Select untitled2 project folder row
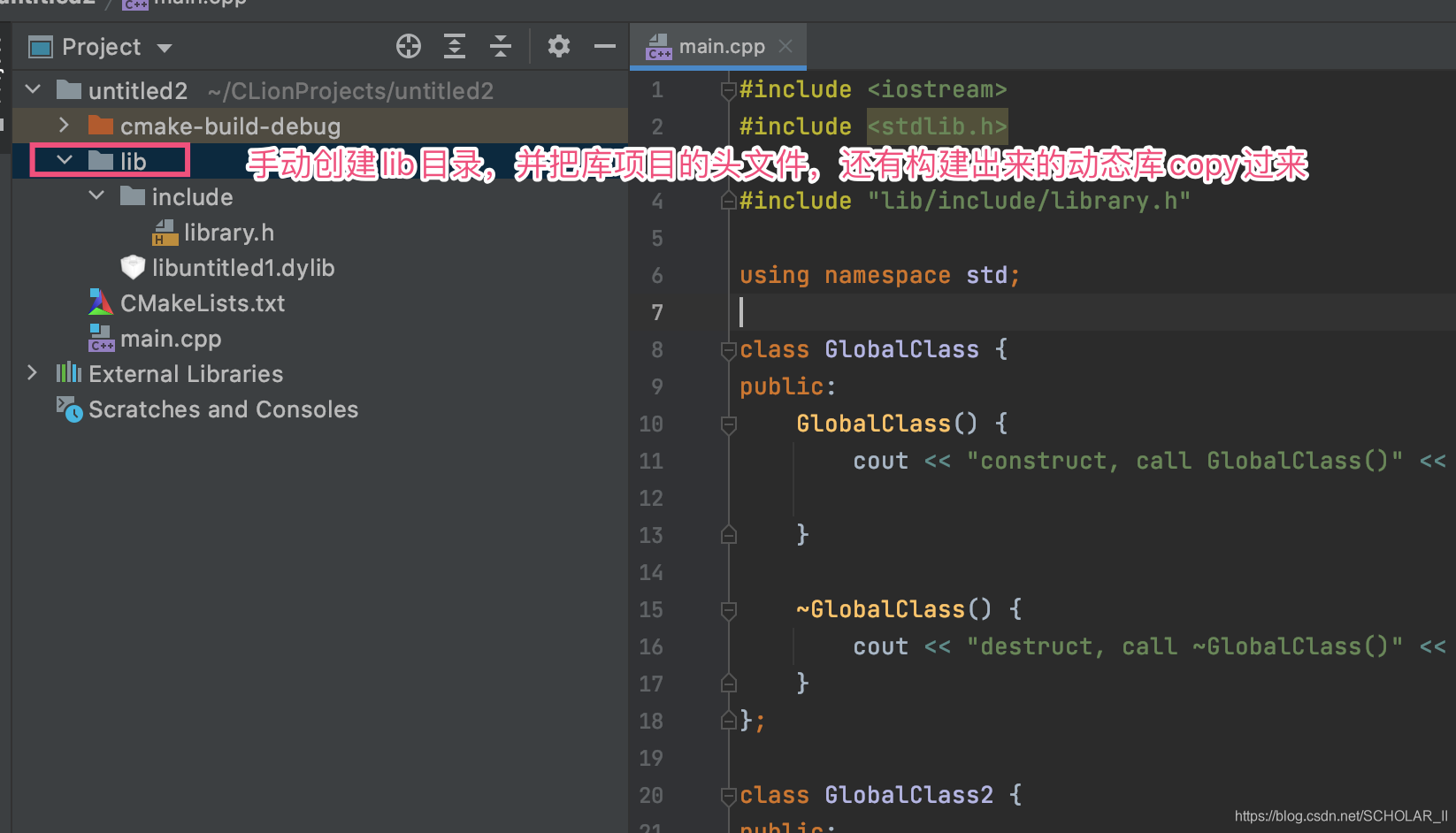Image resolution: width=1456 pixels, height=833 pixels. pos(320,90)
